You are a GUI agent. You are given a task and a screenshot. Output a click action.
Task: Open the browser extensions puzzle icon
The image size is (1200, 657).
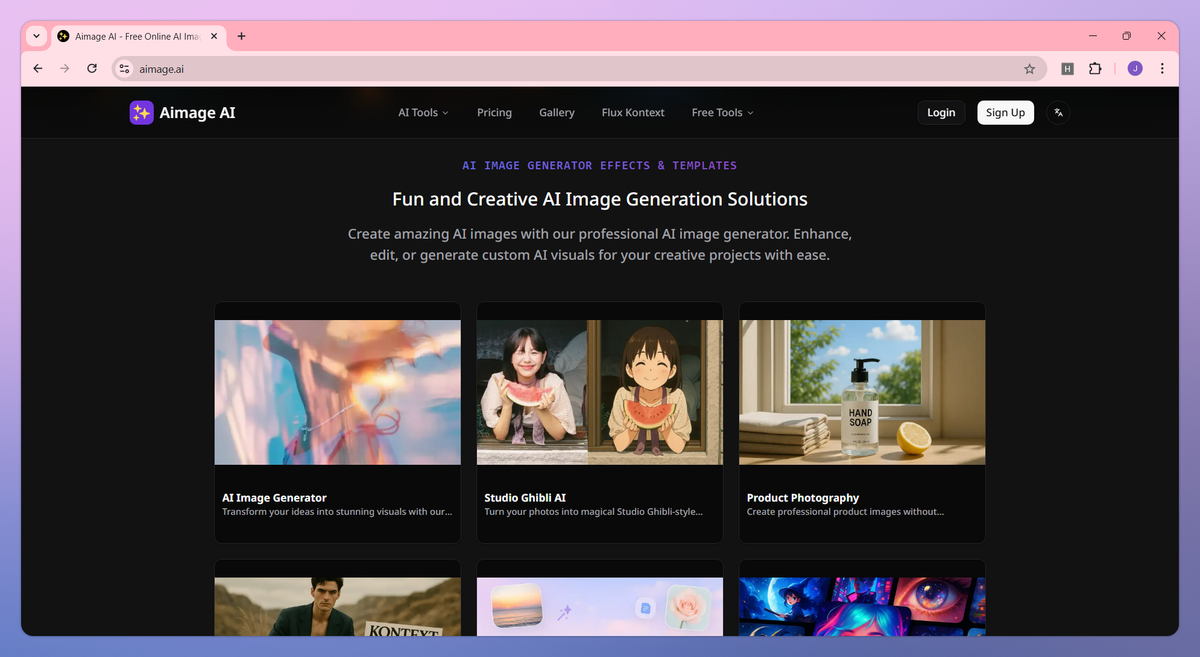pyautogui.click(x=1095, y=69)
